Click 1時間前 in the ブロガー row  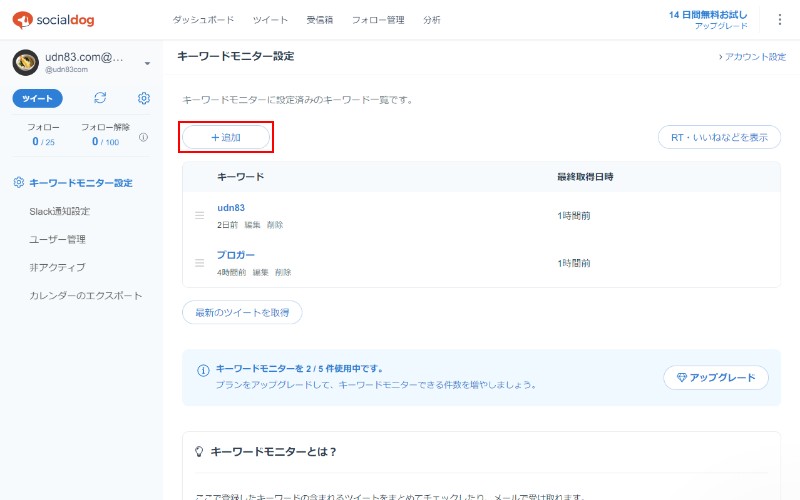click(573, 263)
